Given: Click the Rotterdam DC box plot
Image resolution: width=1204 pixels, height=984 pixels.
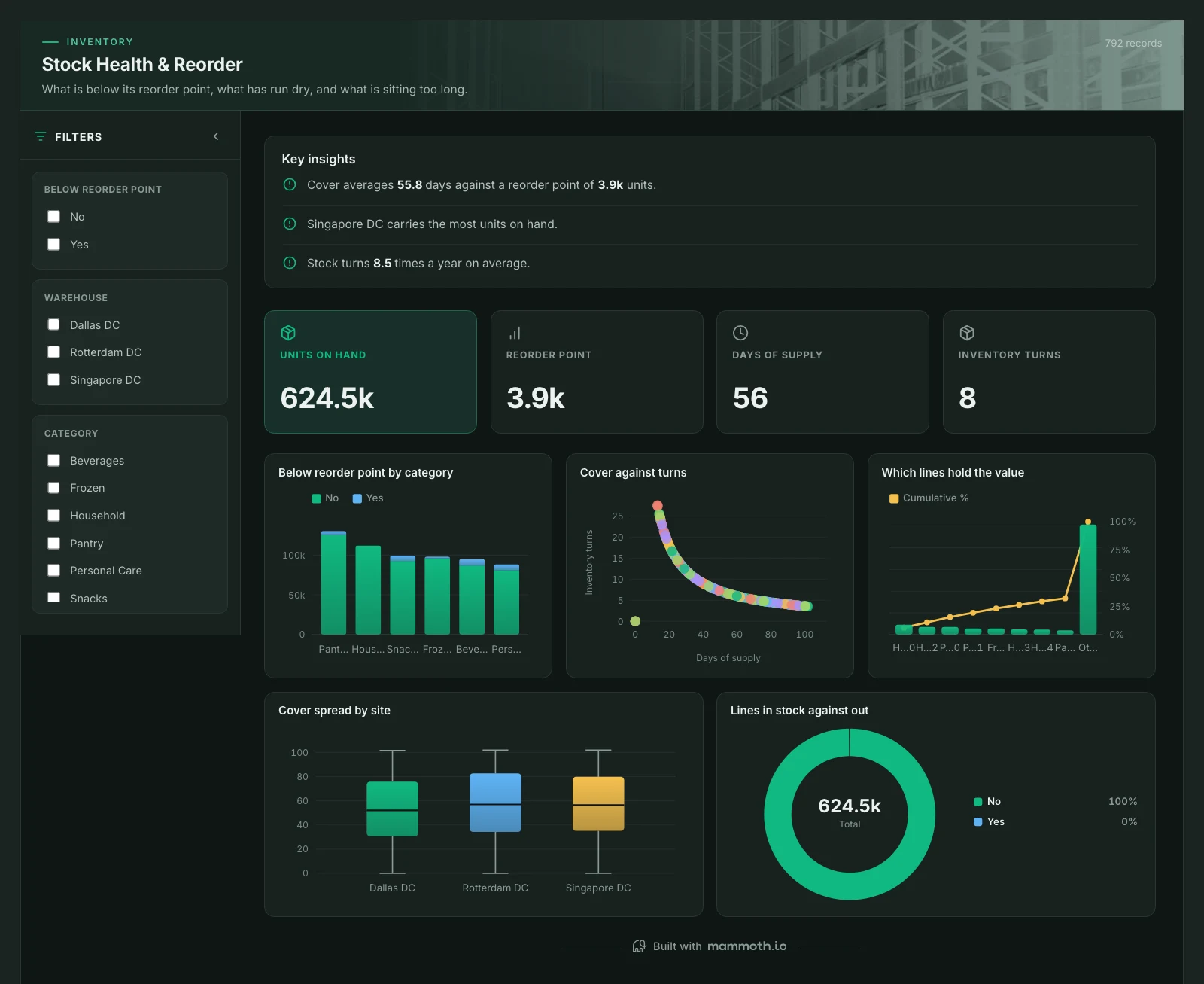Looking at the screenshot, I should (x=495, y=803).
